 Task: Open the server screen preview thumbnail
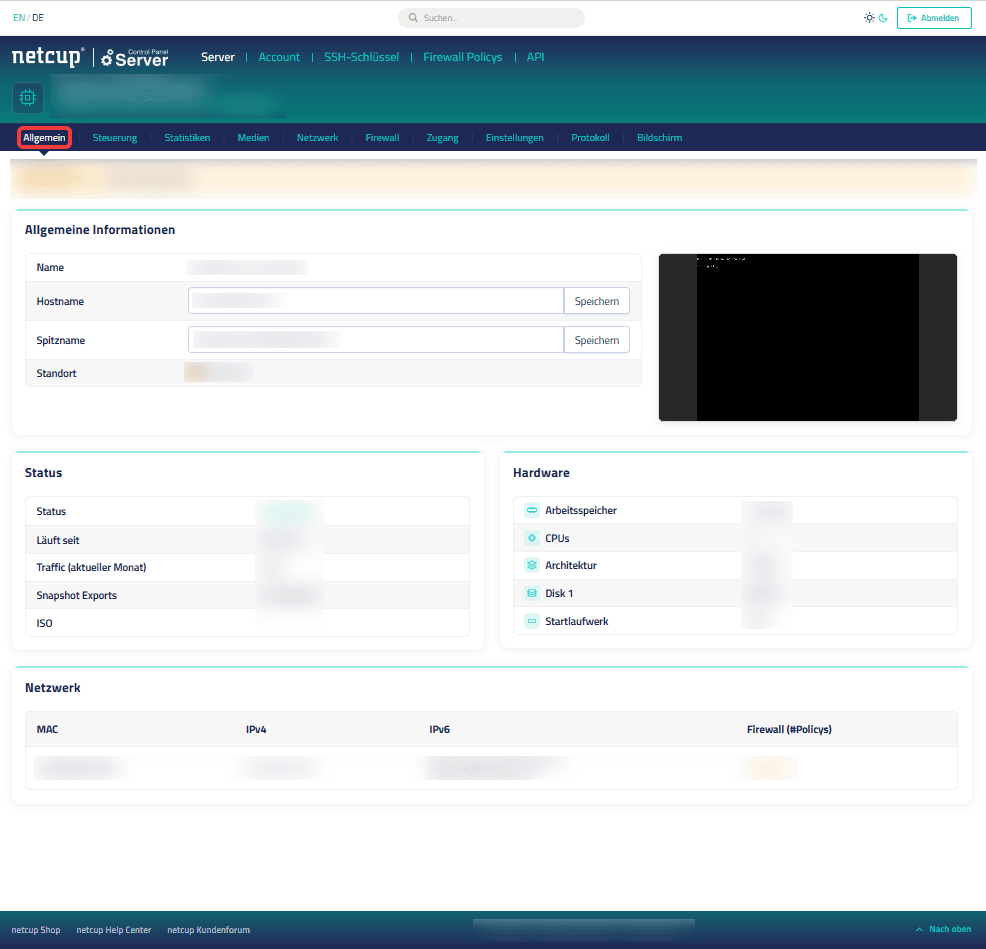pyautogui.click(x=807, y=337)
